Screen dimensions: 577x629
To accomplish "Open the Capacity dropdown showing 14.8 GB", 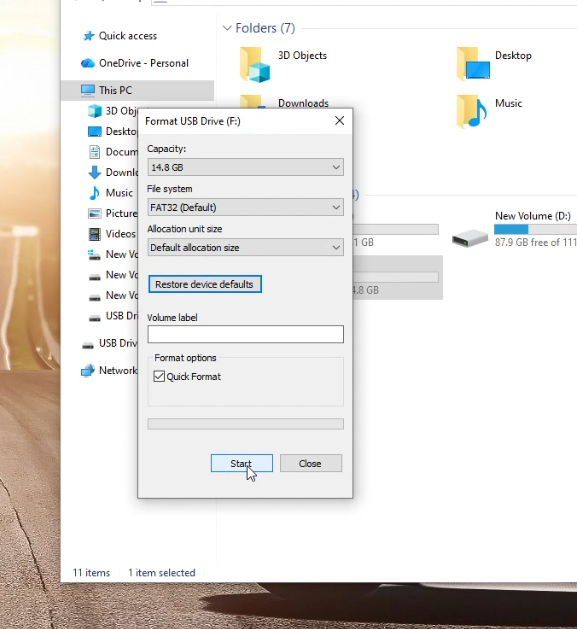I will point(246,167).
